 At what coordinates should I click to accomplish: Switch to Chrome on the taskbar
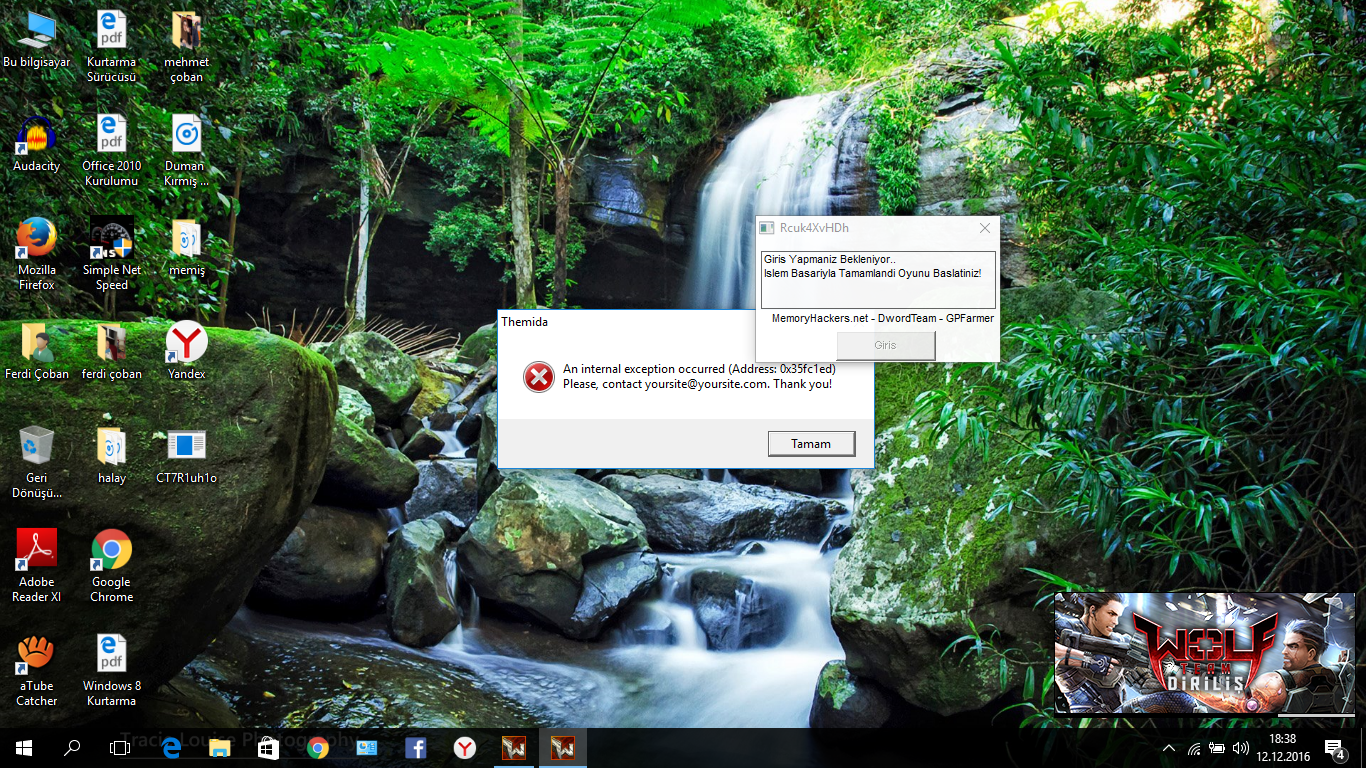tap(318, 747)
